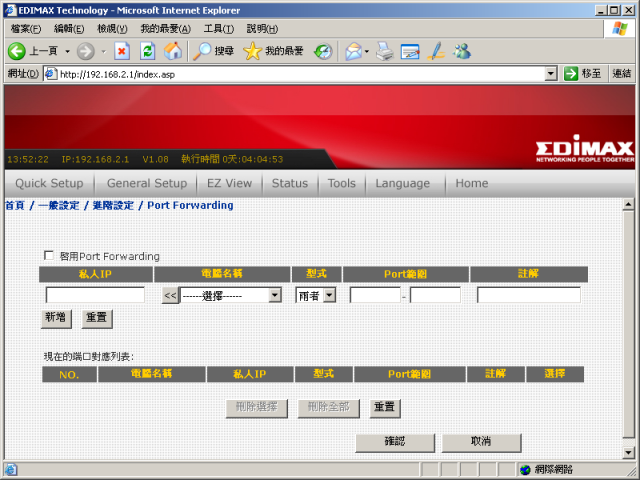Expand the address bar URL dropdown
The height and width of the screenshot is (480, 640).
tap(551, 74)
